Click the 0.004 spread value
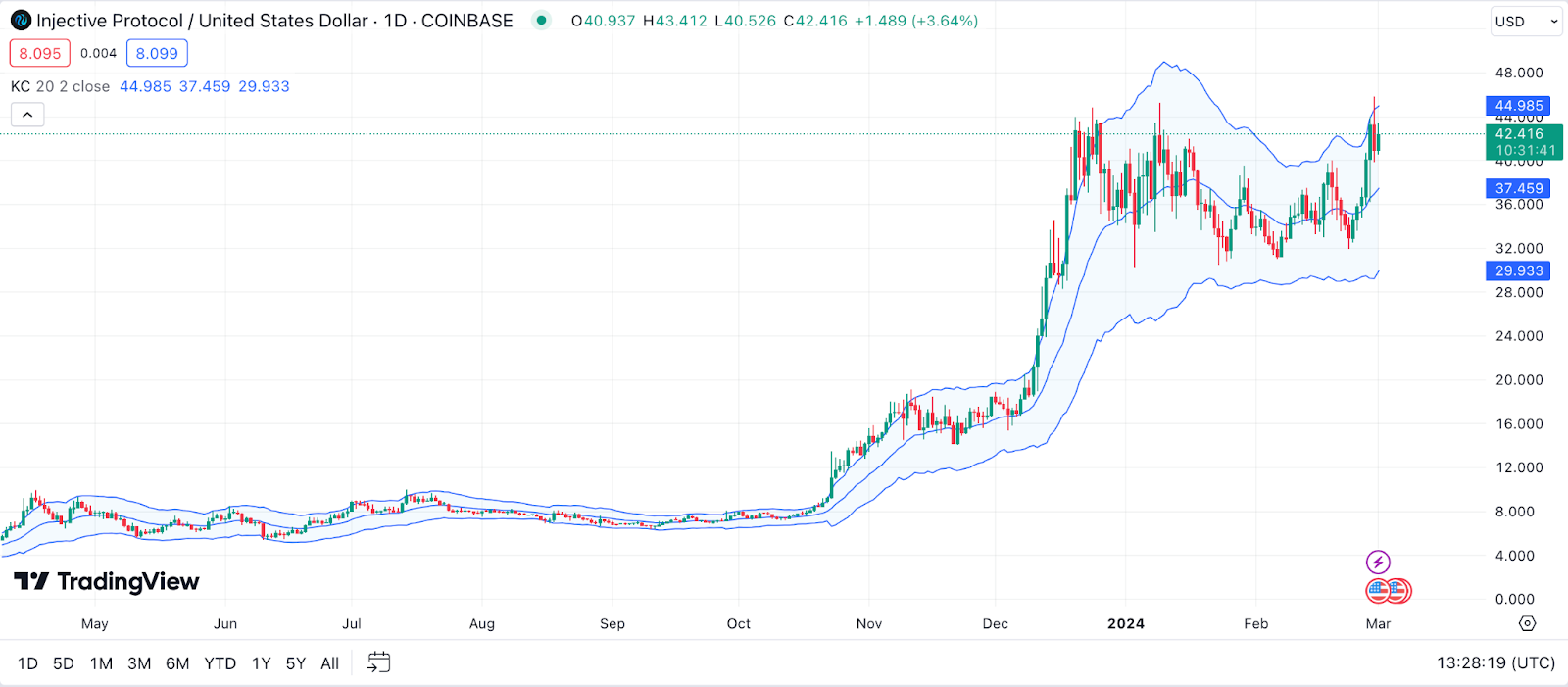This screenshot has height=687, width=1568. click(x=98, y=53)
